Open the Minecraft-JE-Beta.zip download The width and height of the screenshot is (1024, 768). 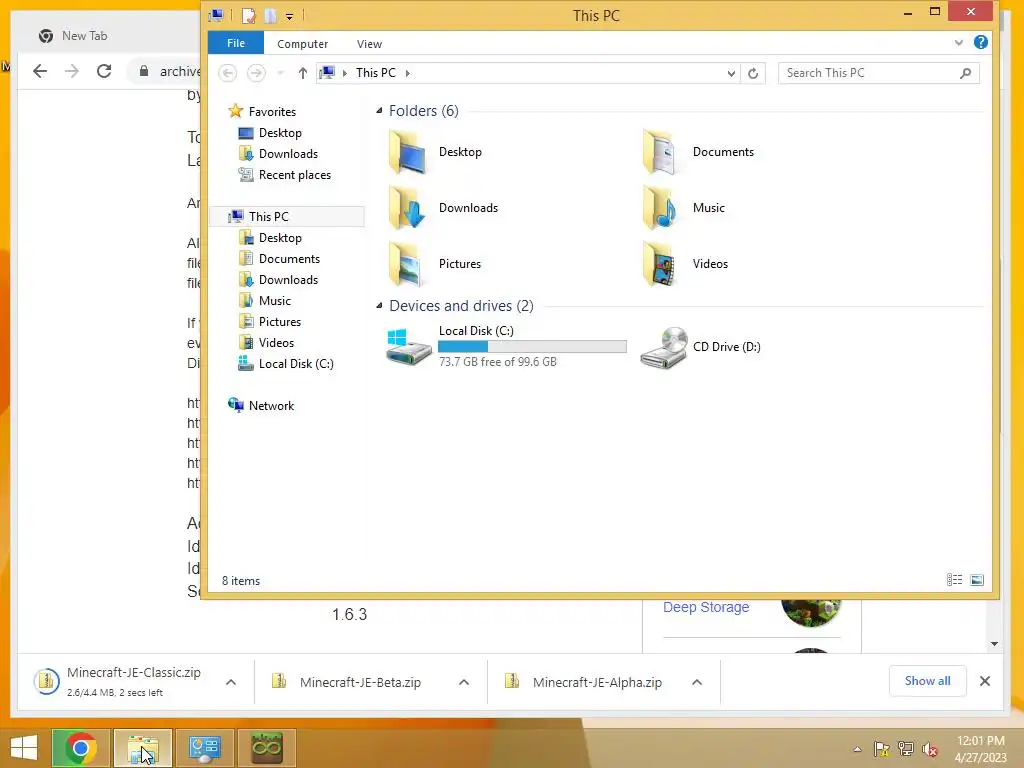(360, 682)
